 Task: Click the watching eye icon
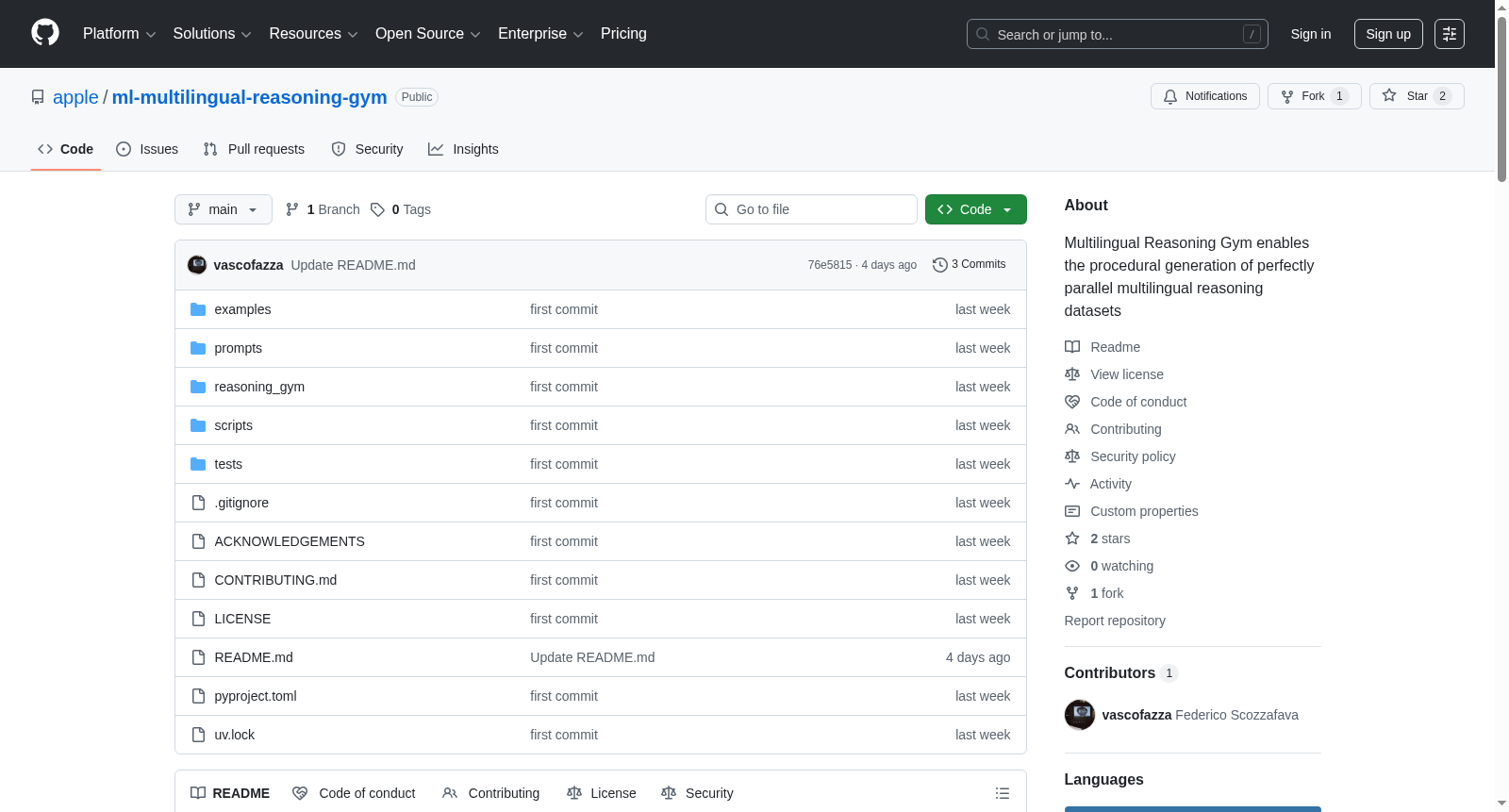pos(1072,566)
